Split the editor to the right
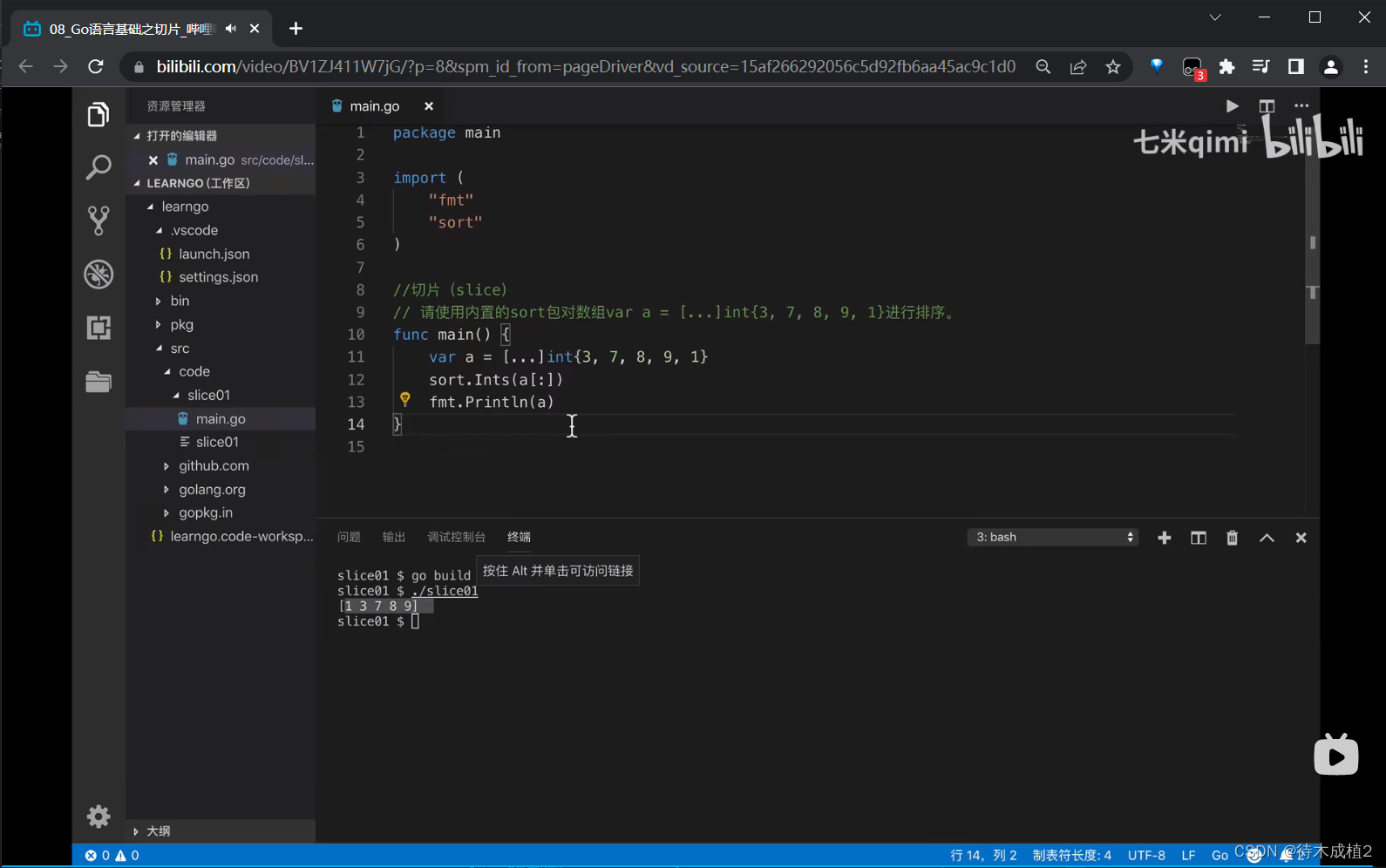1386x868 pixels. [1267, 106]
